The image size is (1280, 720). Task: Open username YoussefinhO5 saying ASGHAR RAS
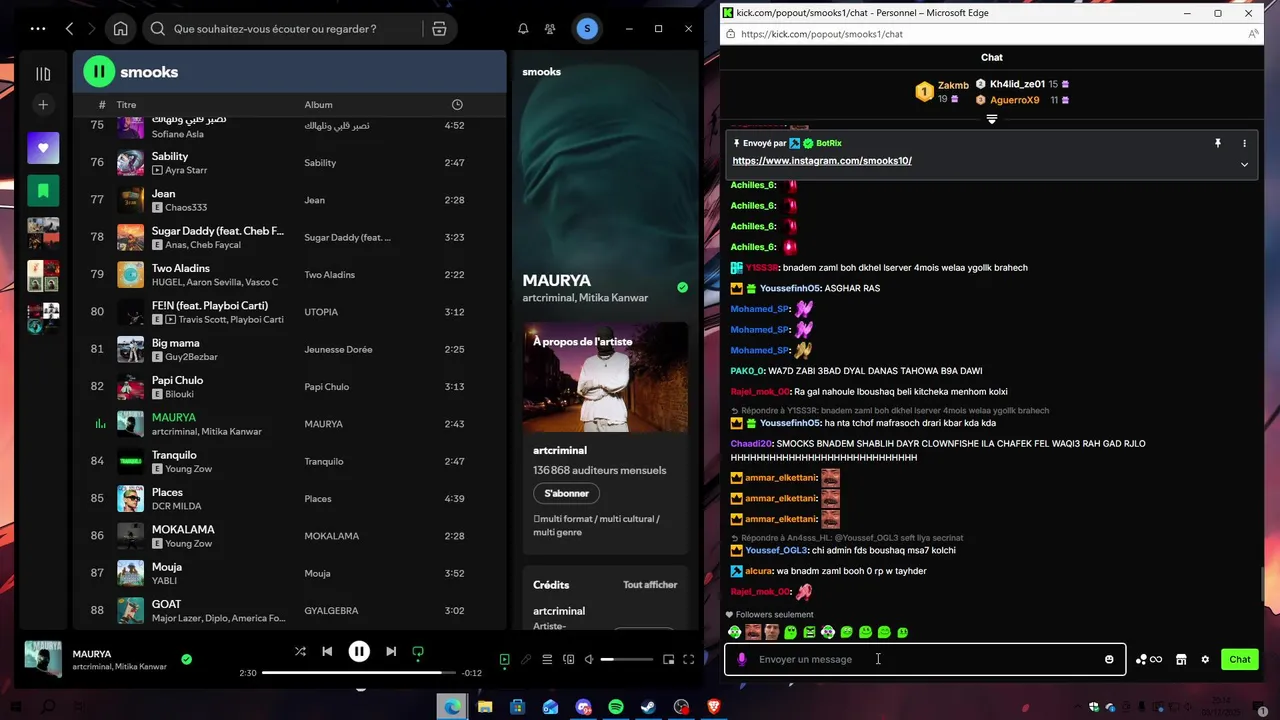pos(790,289)
